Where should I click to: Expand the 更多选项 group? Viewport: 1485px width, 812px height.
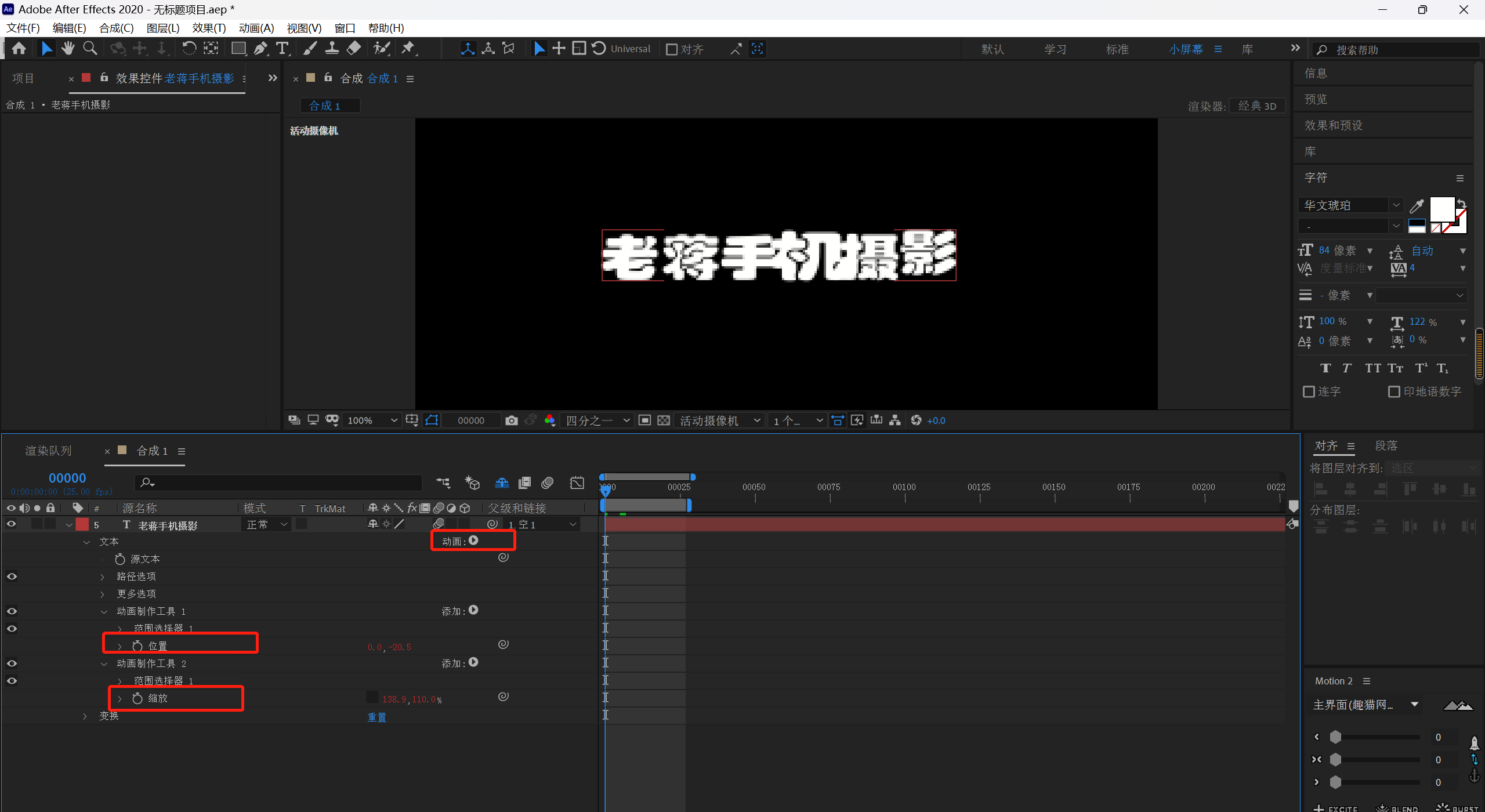(103, 594)
